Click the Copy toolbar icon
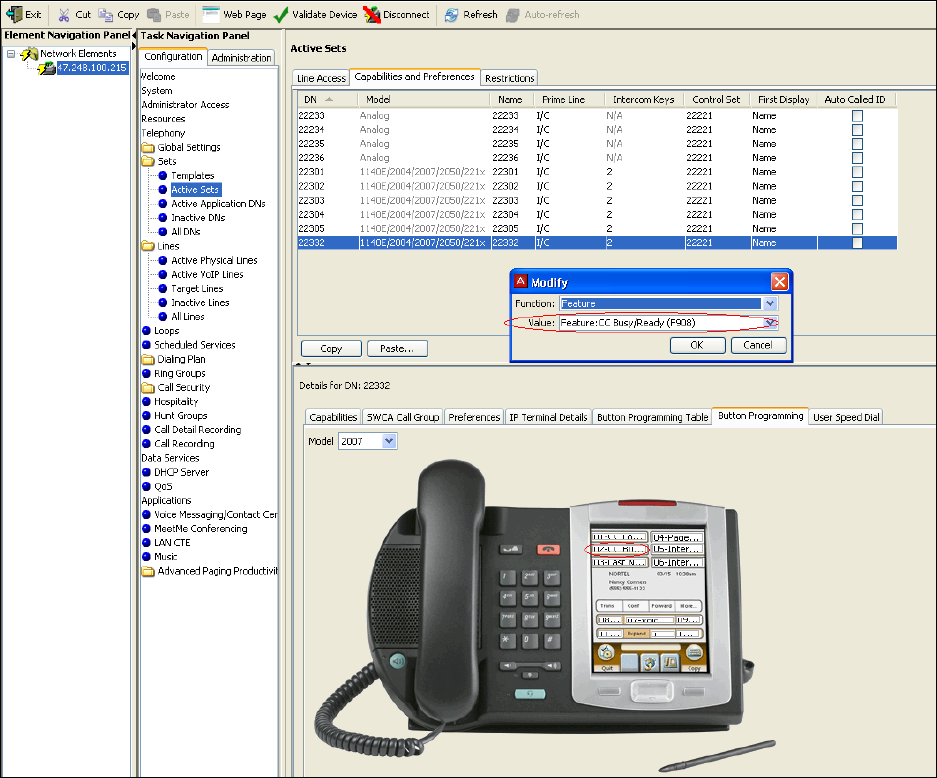Viewport: 937px width, 778px height. (106, 14)
